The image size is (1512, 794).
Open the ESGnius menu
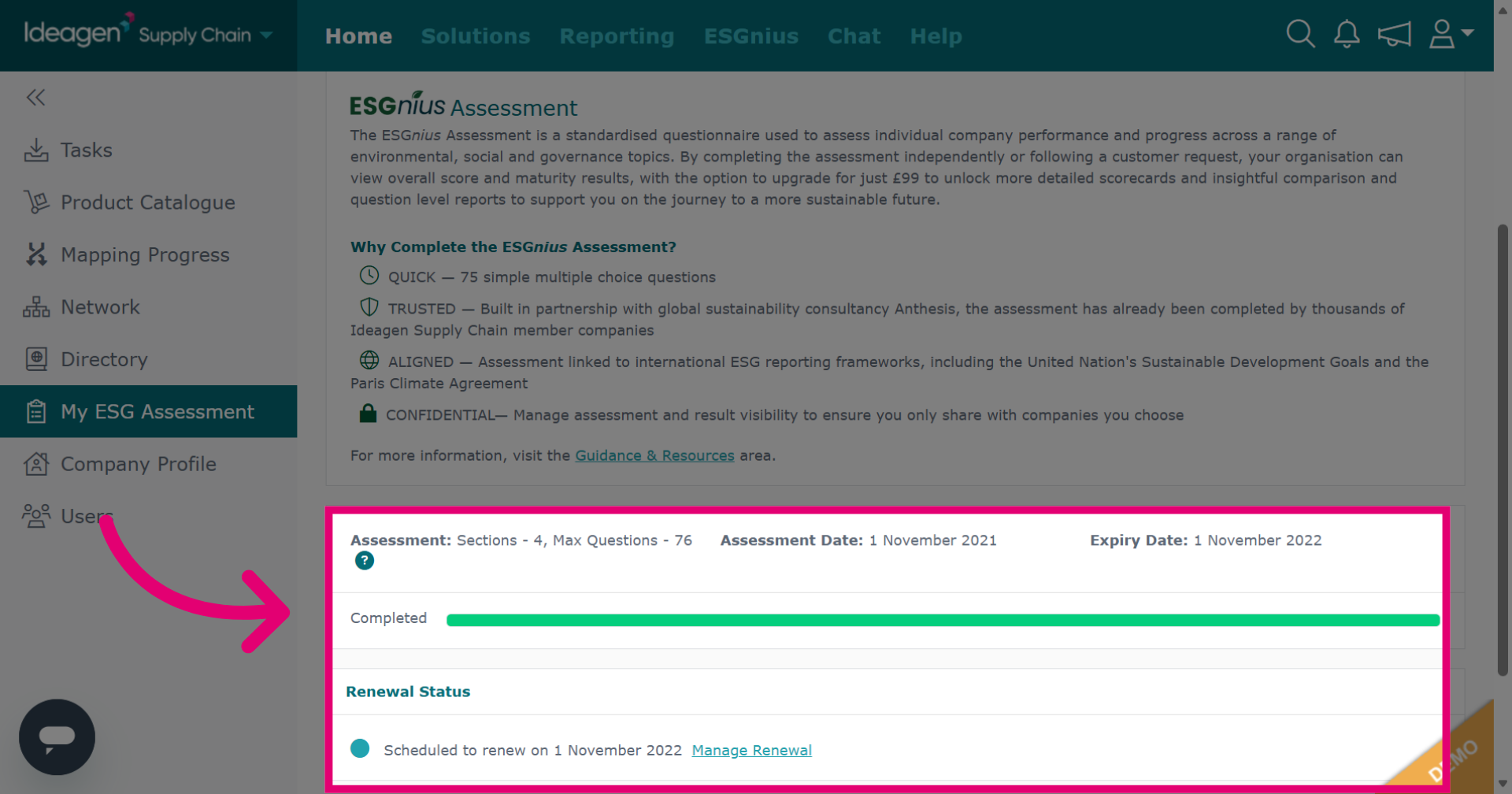pos(751,36)
